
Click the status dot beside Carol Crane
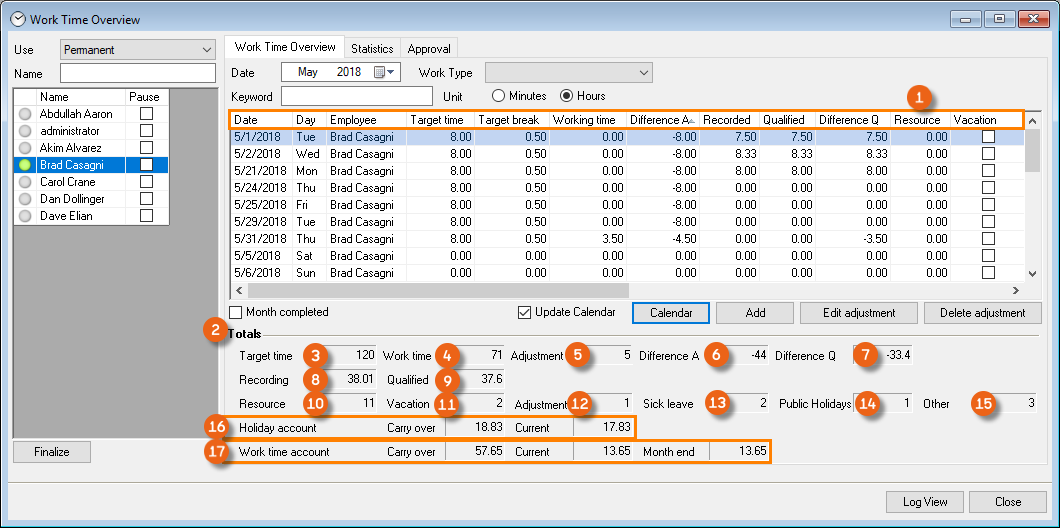tap(26, 182)
